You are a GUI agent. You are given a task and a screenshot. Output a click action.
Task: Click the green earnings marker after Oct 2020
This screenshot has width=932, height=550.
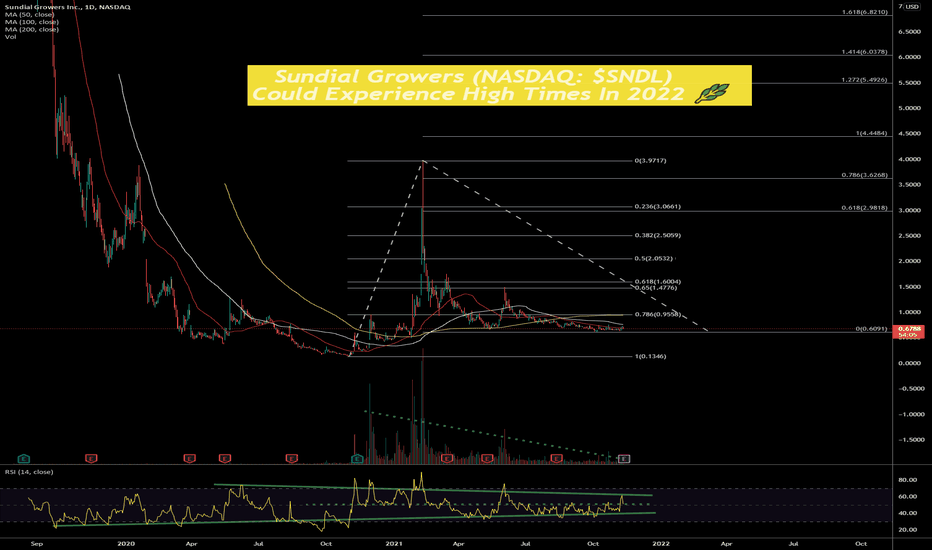point(358,458)
